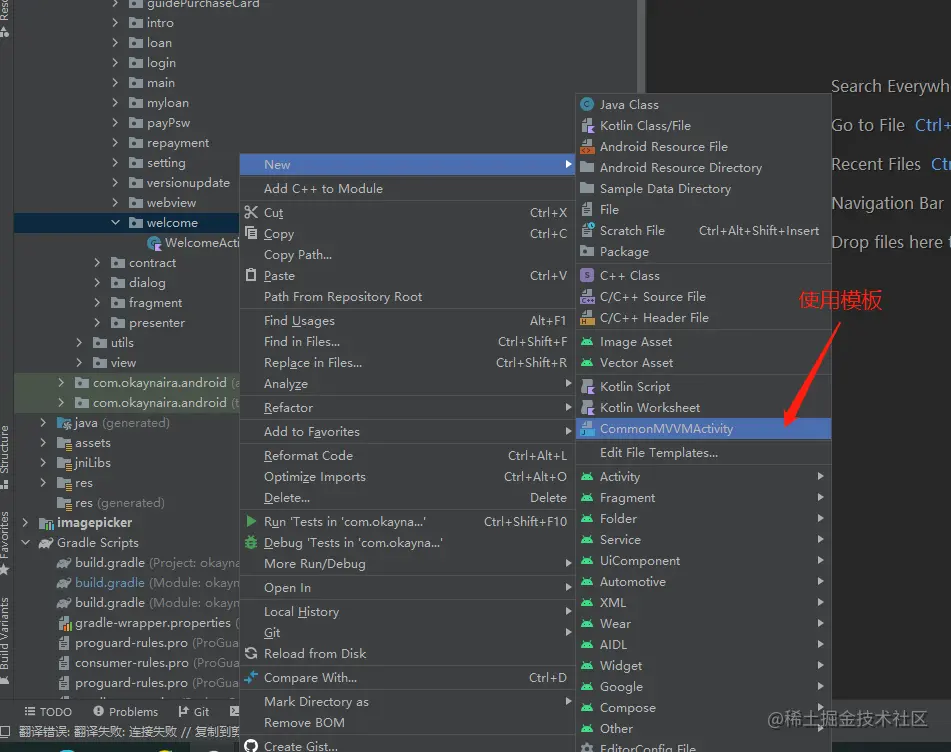Select Optimize Imports
Screen dimensions: 951x752
click(407, 477)
